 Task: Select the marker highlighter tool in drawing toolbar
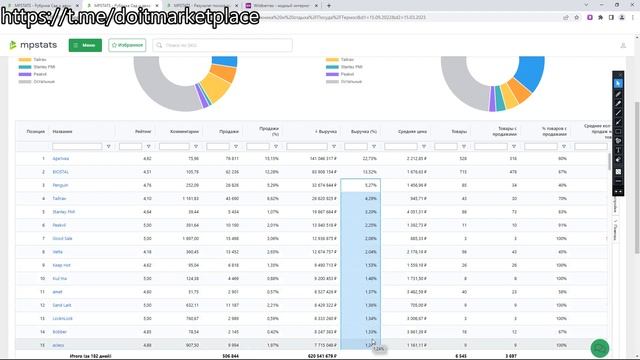618,103
